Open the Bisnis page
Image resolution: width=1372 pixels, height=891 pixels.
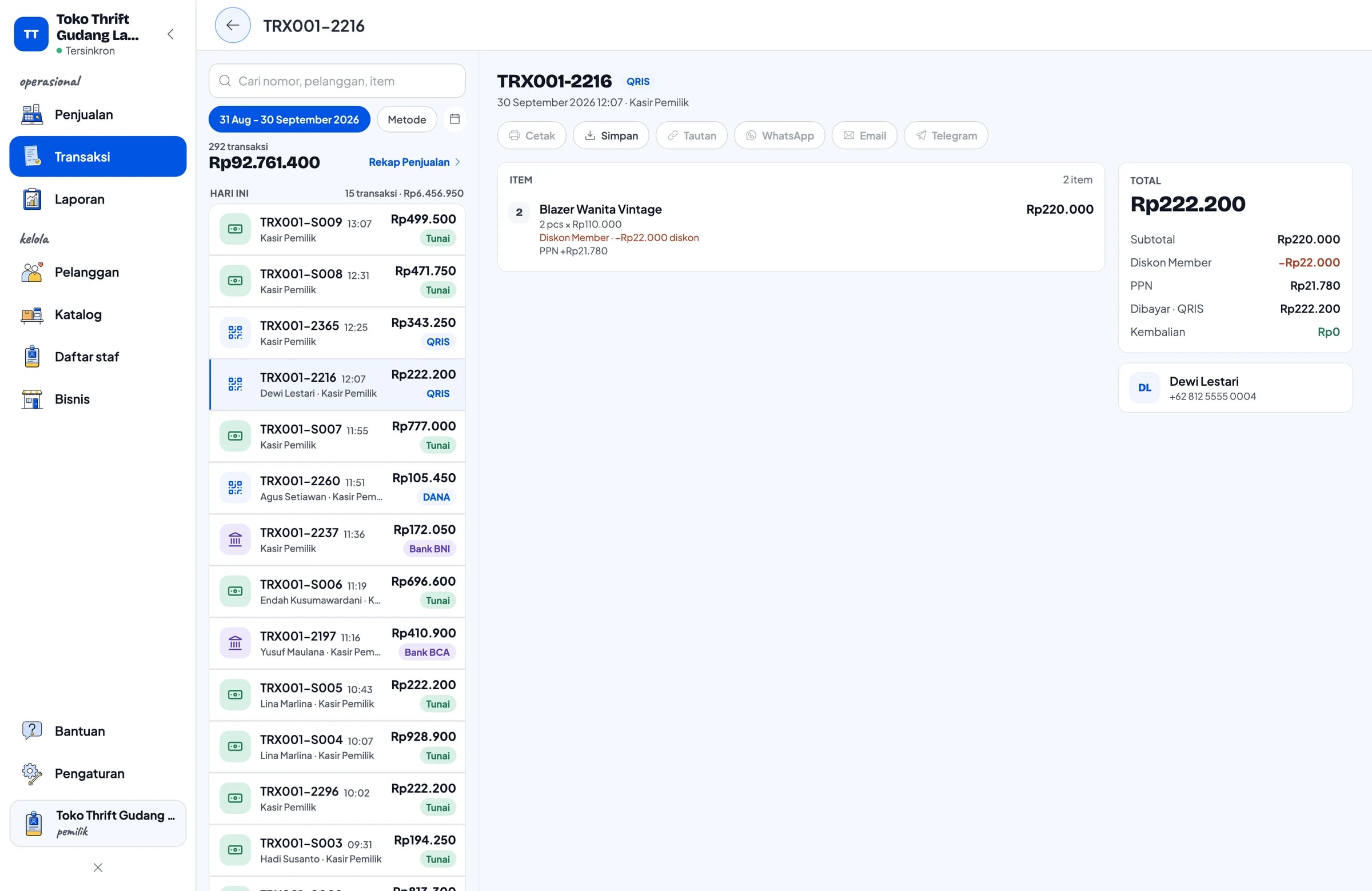[x=98, y=399]
